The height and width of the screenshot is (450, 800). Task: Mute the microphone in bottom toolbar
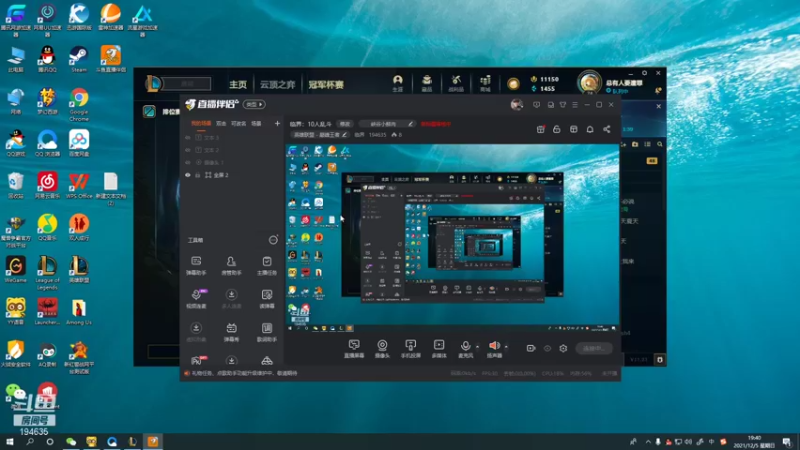pos(465,348)
